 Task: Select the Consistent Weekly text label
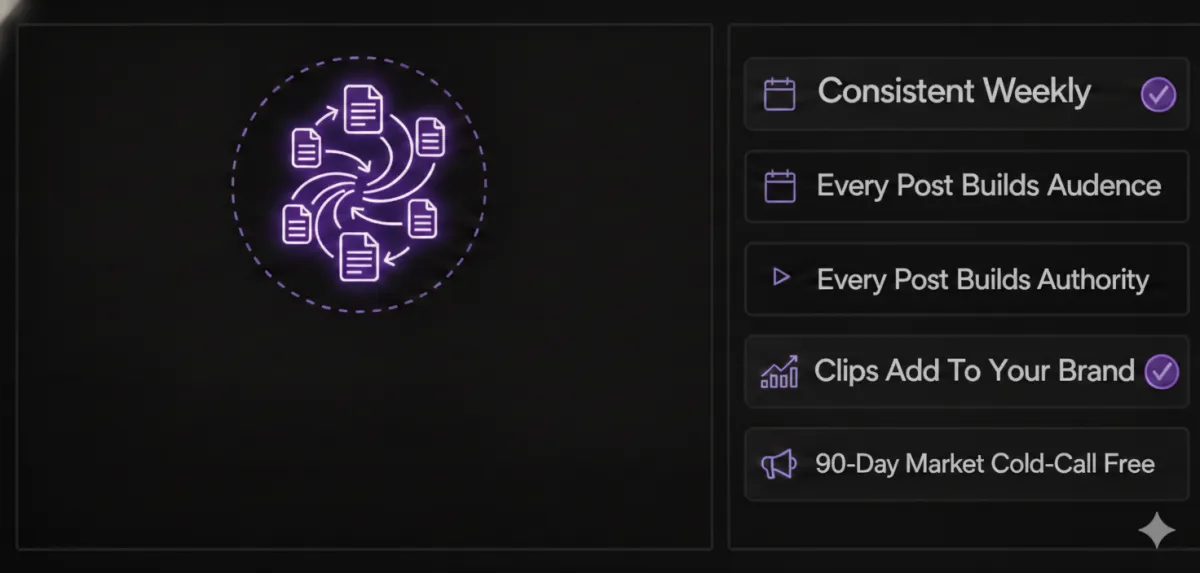[x=954, y=92]
